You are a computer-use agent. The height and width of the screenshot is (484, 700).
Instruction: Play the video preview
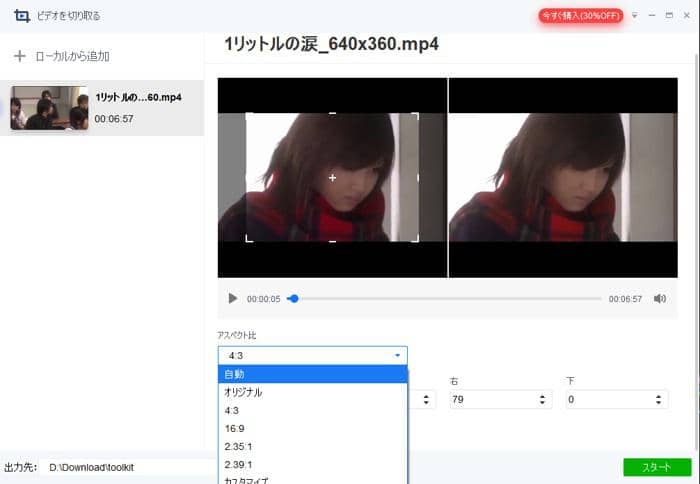click(x=233, y=298)
